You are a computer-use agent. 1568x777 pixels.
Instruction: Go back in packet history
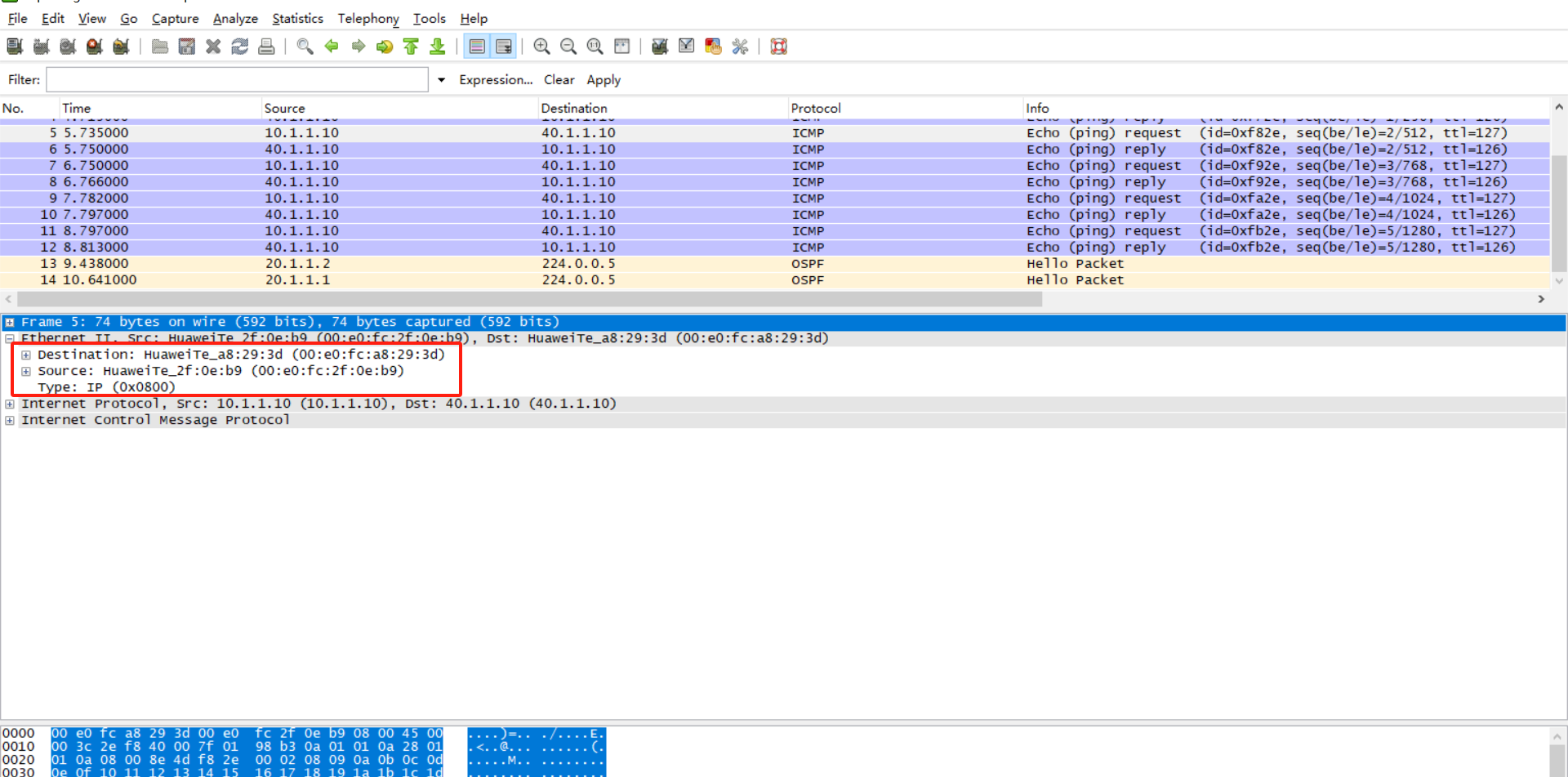(332, 47)
